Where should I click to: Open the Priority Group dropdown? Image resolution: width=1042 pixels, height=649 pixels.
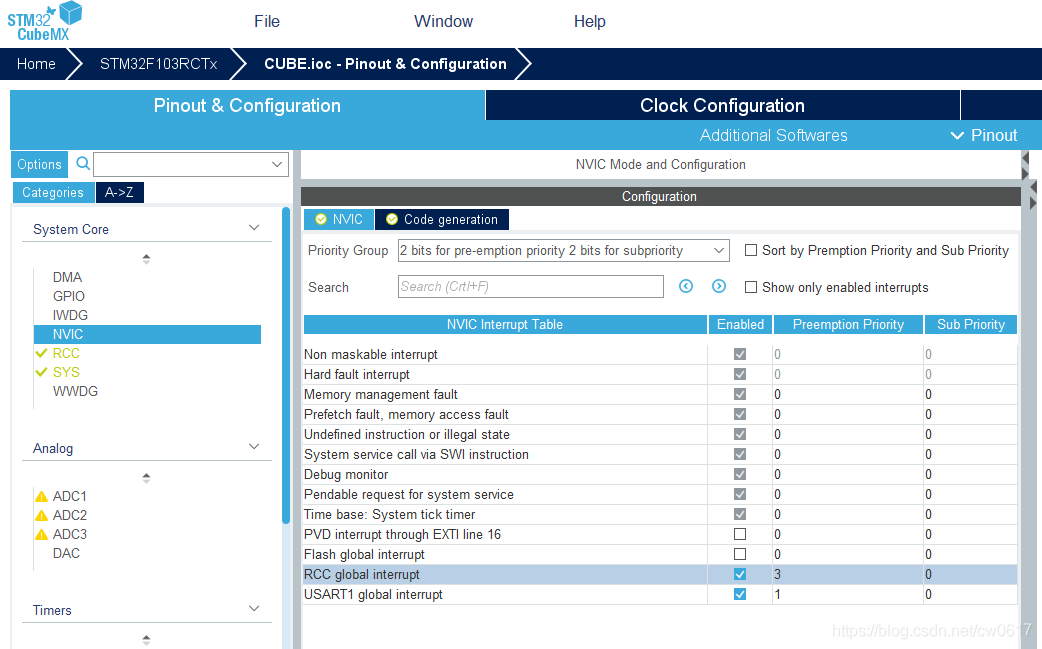(564, 250)
